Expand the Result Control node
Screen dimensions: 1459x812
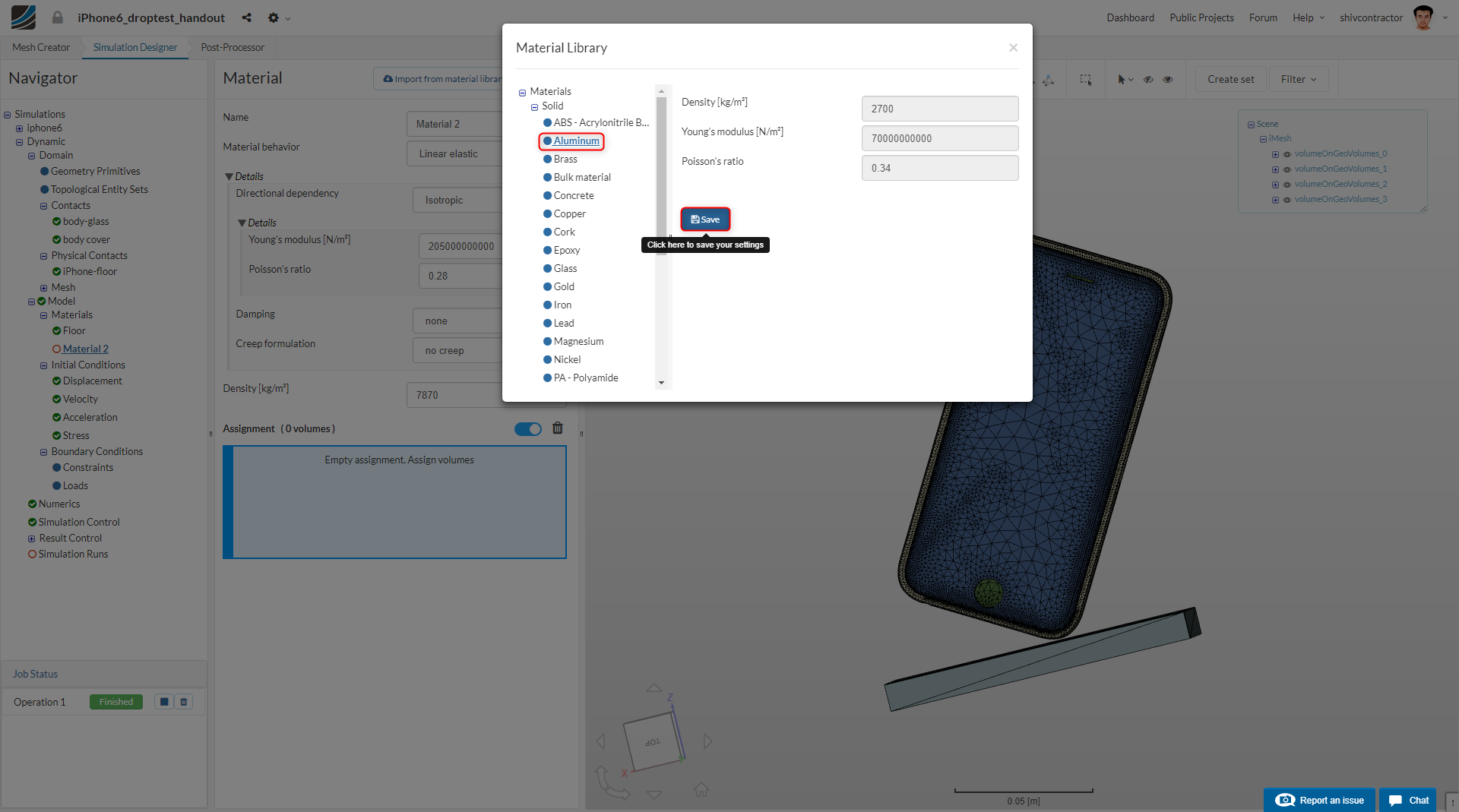pos(31,539)
